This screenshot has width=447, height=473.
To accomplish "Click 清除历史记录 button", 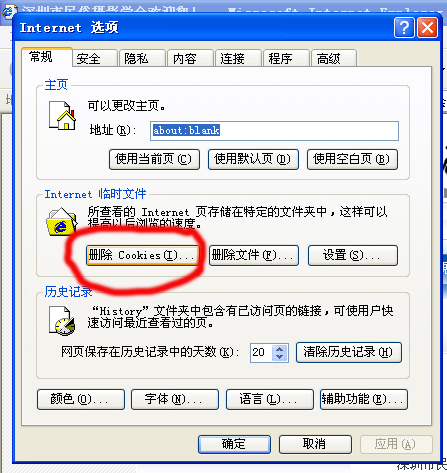I will pyautogui.click(x=349, y=352).
